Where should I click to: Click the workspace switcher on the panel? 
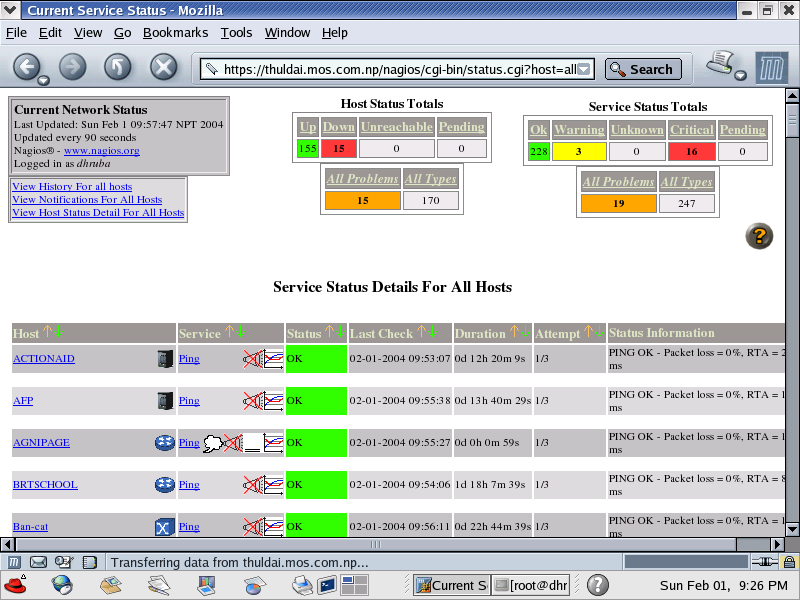pos(355,585)
